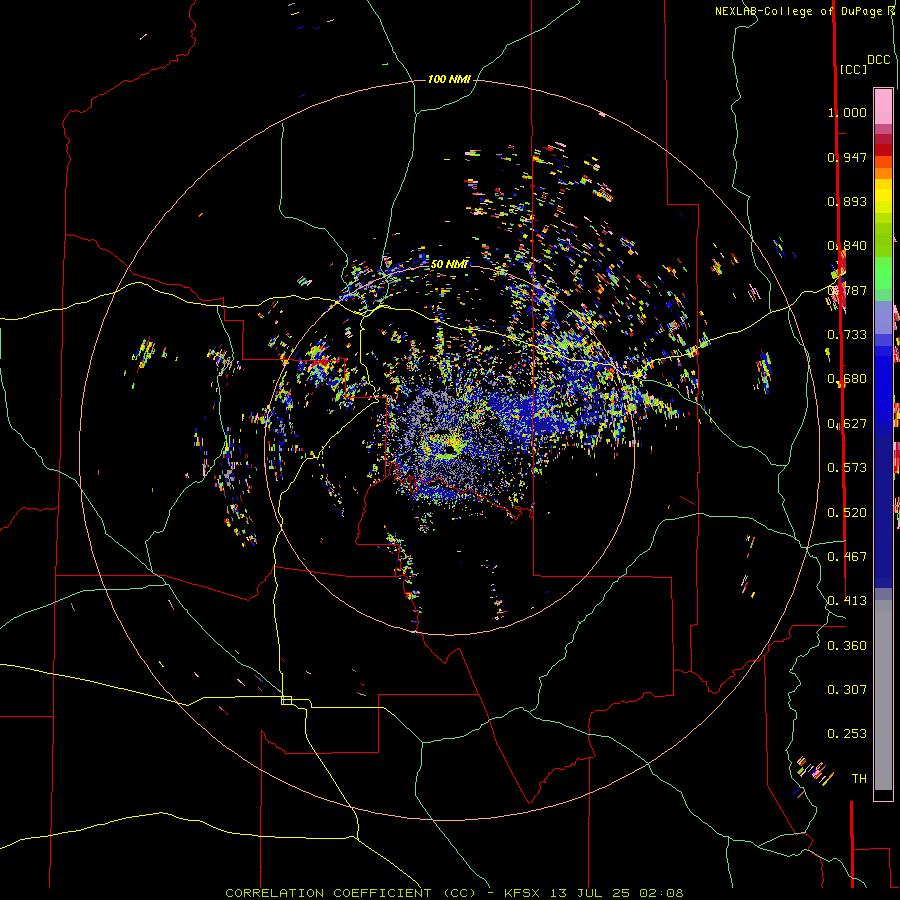Click the 0.413 scale value
The image size is (900, 900).
pyautogui.click(x=847, y=601)
